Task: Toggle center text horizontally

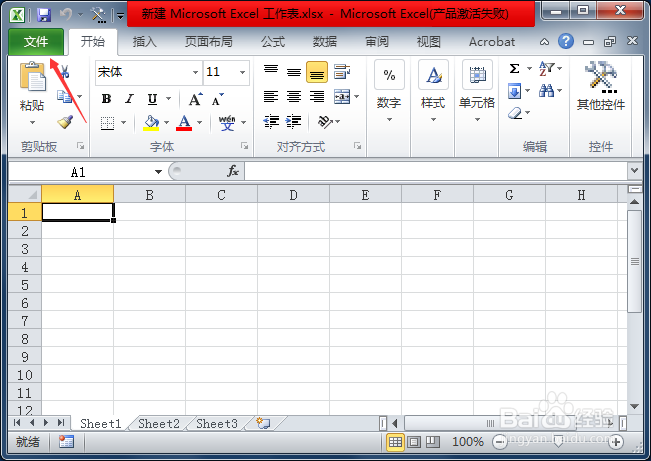Action: tap(294, 97)
